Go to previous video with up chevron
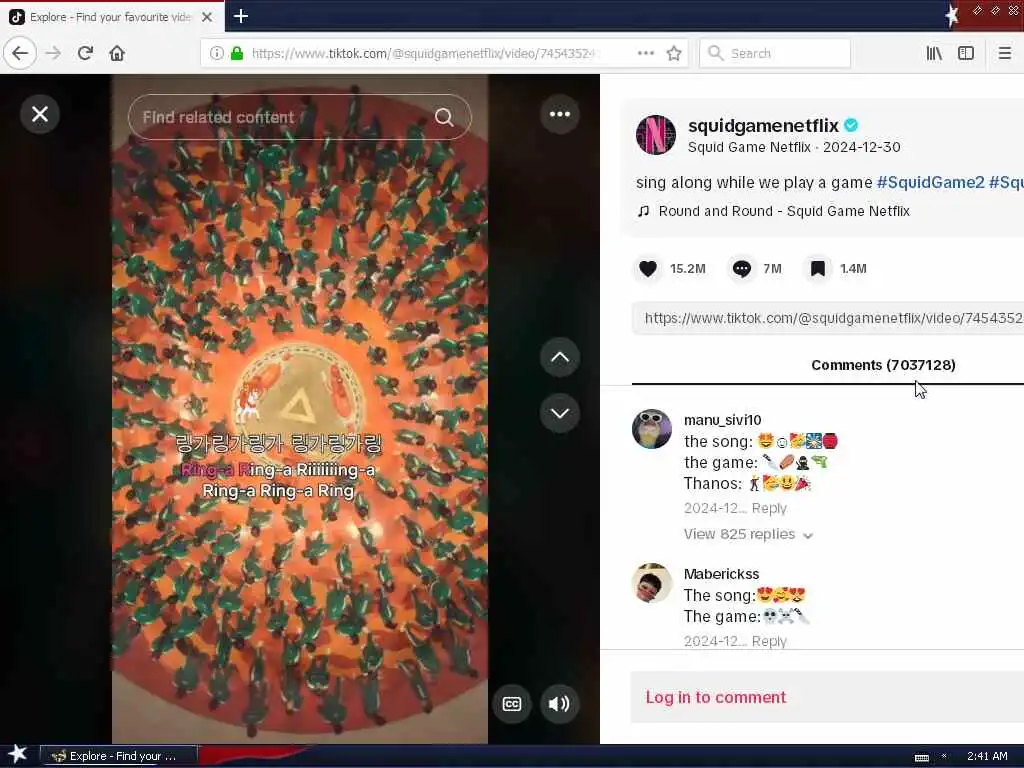 click(560, 357)
